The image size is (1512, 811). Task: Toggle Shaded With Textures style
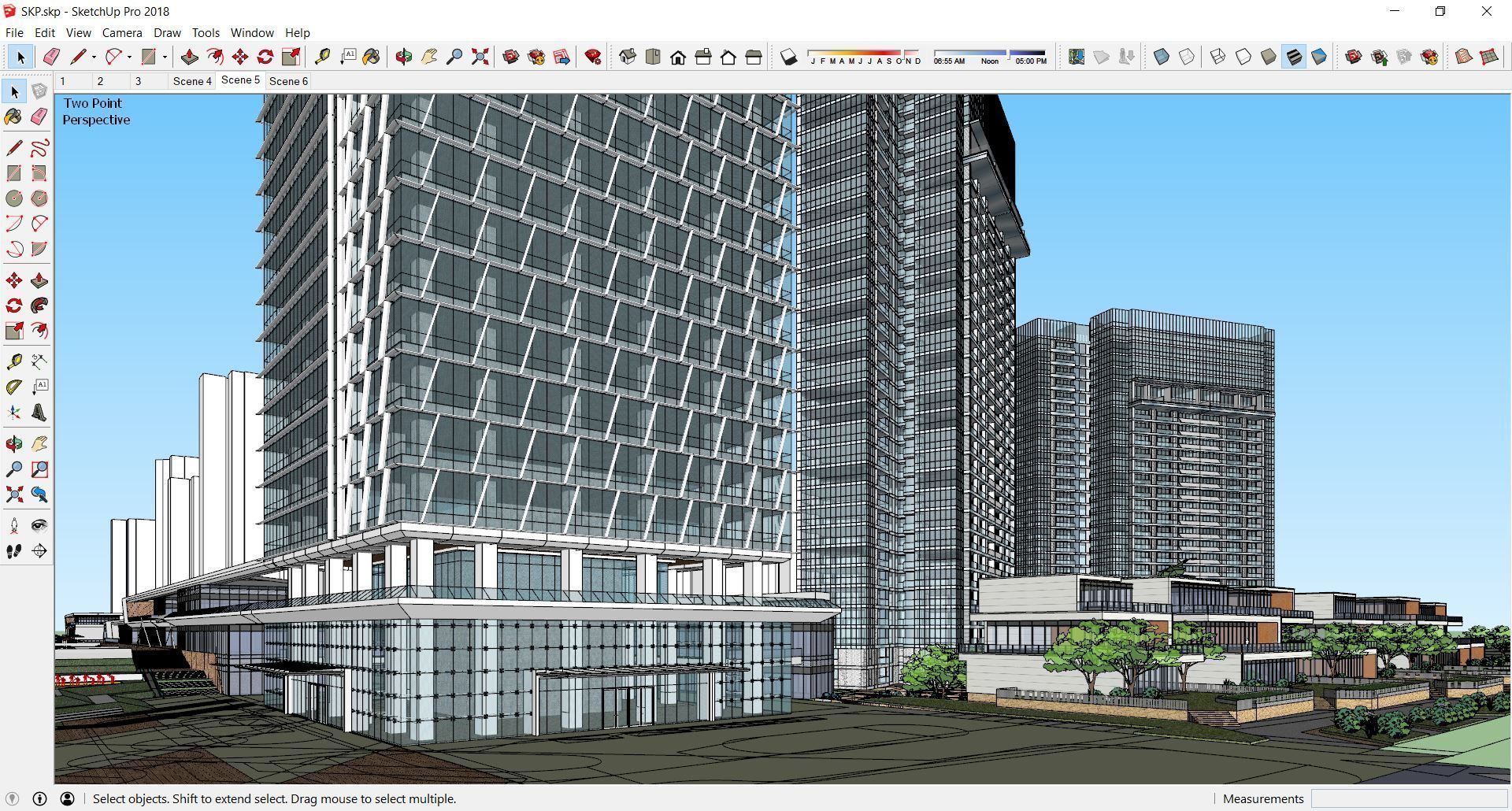point(1294,57)
